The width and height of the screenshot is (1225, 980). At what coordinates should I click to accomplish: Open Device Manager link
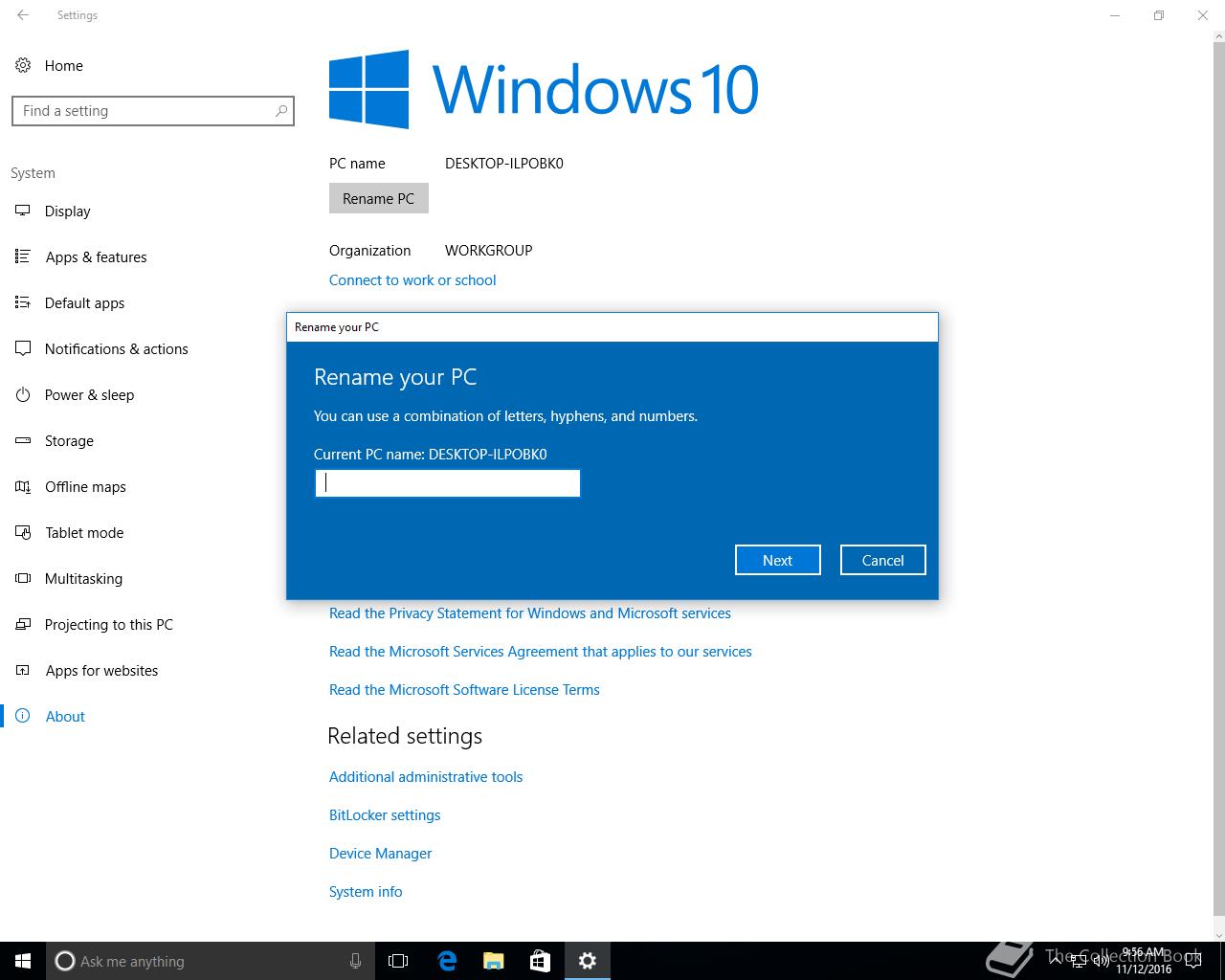[x=381, y=853]
